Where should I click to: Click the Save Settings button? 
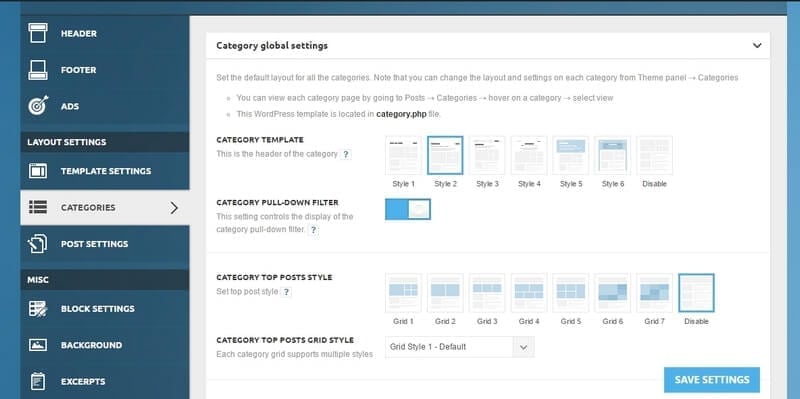click(712, 380)
